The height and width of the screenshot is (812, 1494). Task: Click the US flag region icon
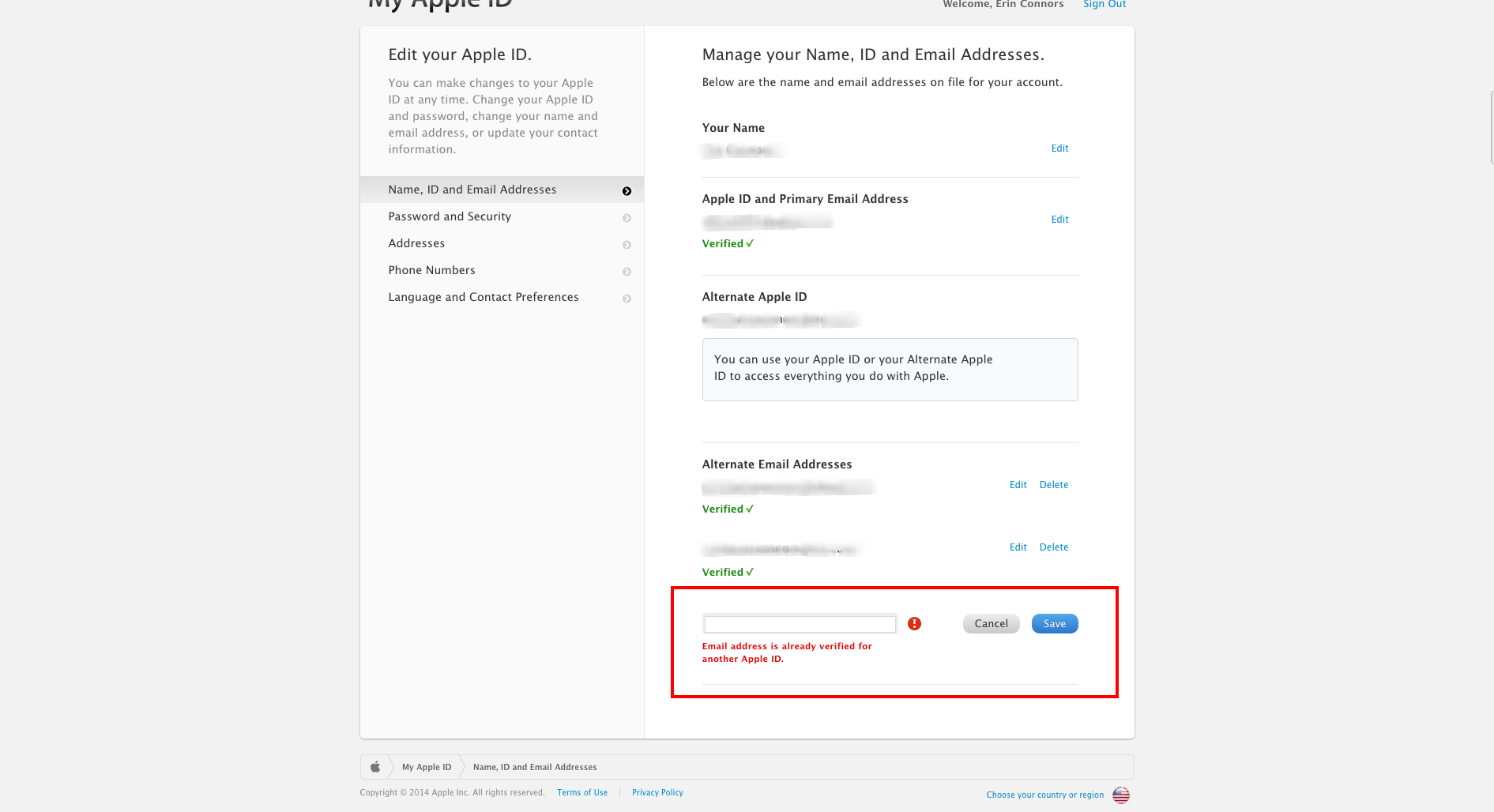pyautogui.click(x=1121, y=795)
